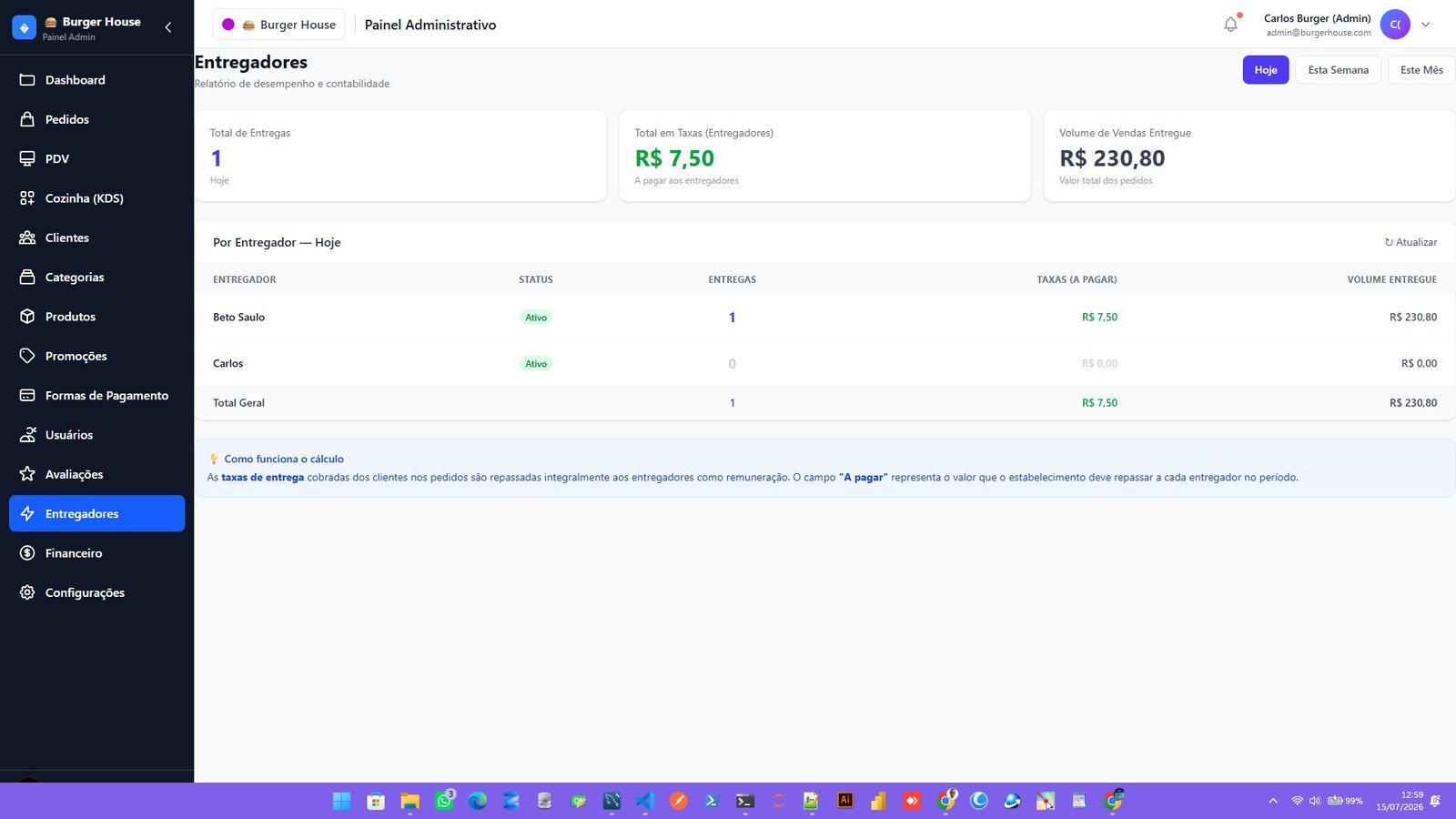The height and width of the screenshot is (819, 1456).
Task: Open notifications bell
Action: point(1230,25)
